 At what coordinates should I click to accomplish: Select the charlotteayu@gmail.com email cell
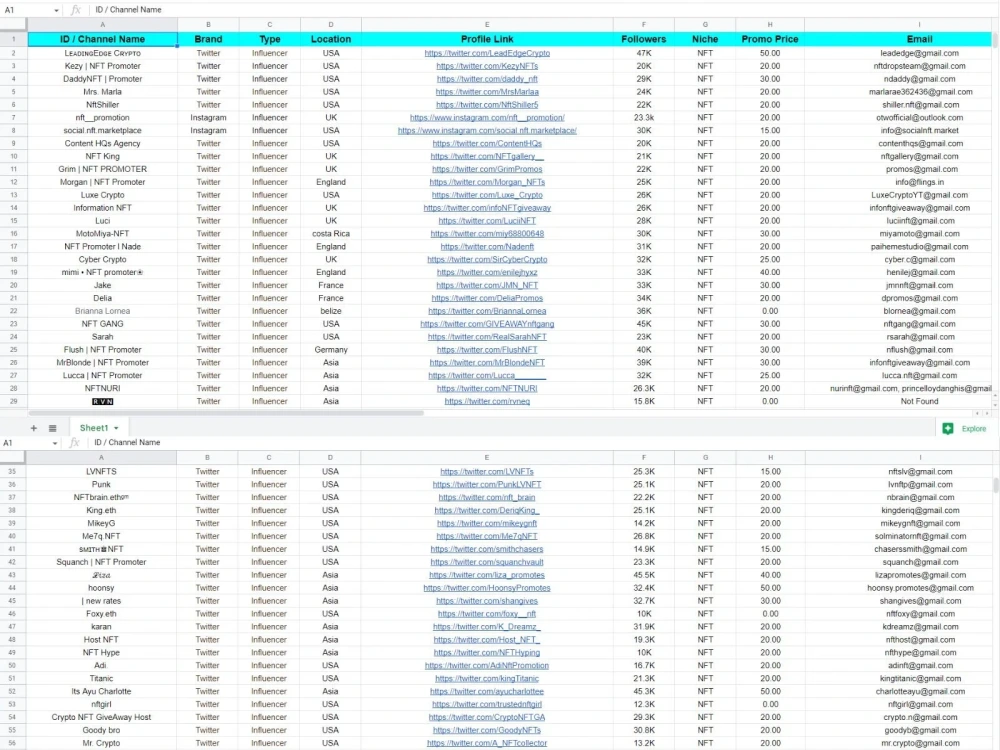pos(920,691)
